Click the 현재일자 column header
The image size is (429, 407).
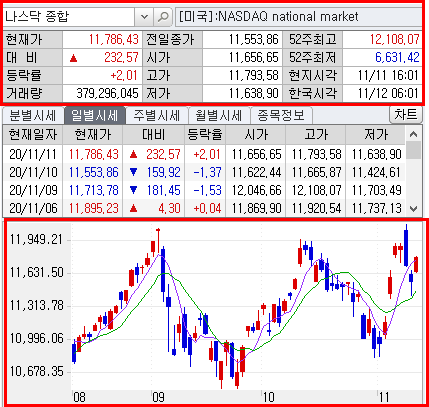tap(33, 135)
